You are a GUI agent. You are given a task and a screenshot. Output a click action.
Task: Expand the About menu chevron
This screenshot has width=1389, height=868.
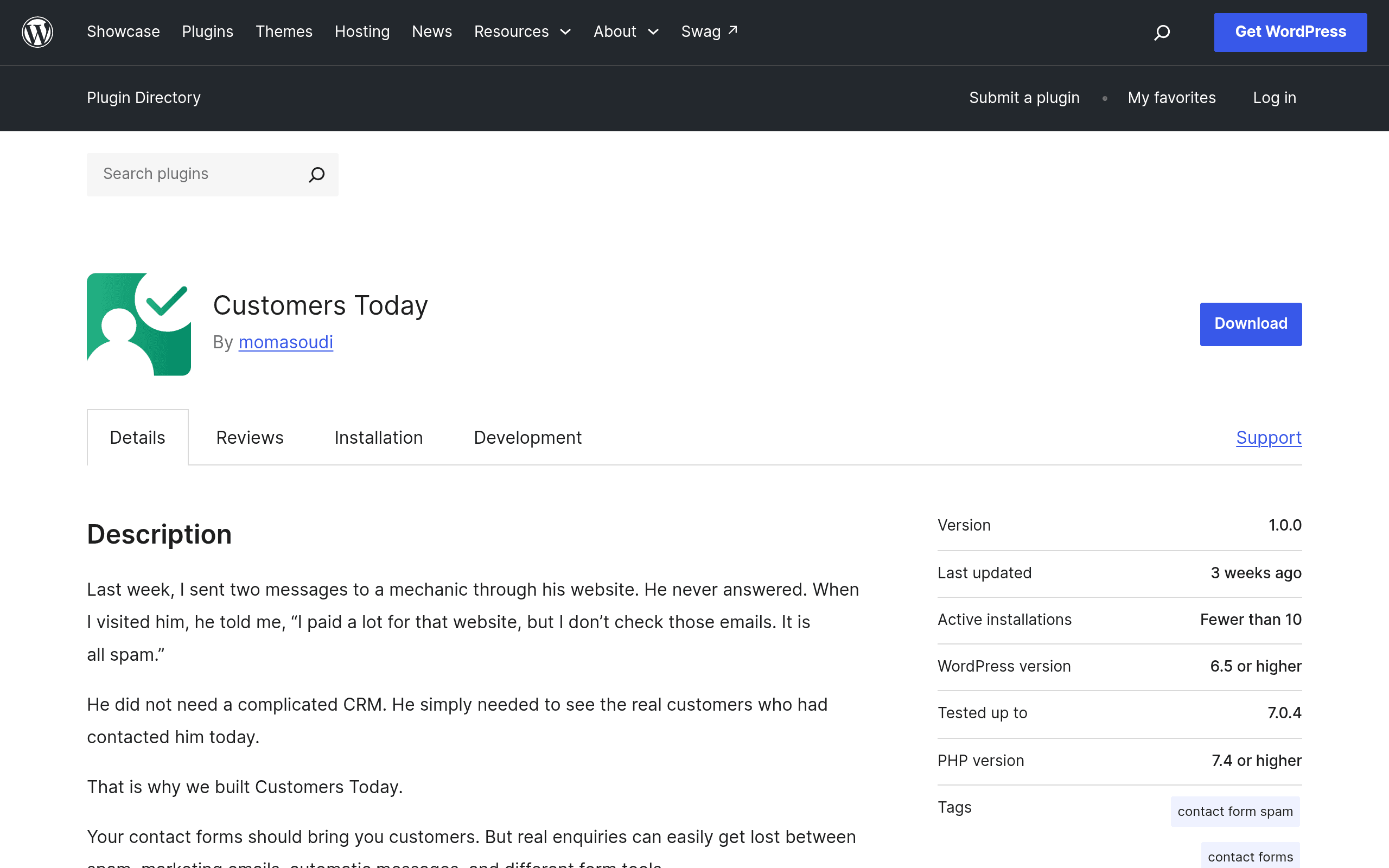(653, 32)
